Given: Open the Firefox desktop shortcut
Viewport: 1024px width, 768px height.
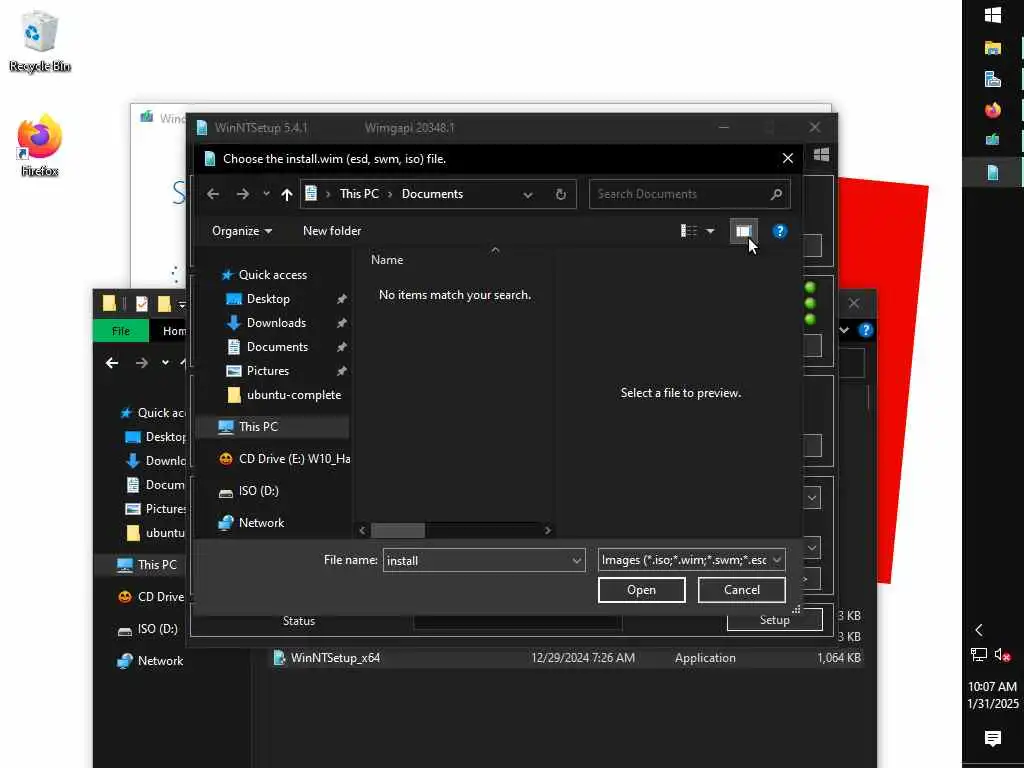Looking at the screenshot, I should [39, 146].
